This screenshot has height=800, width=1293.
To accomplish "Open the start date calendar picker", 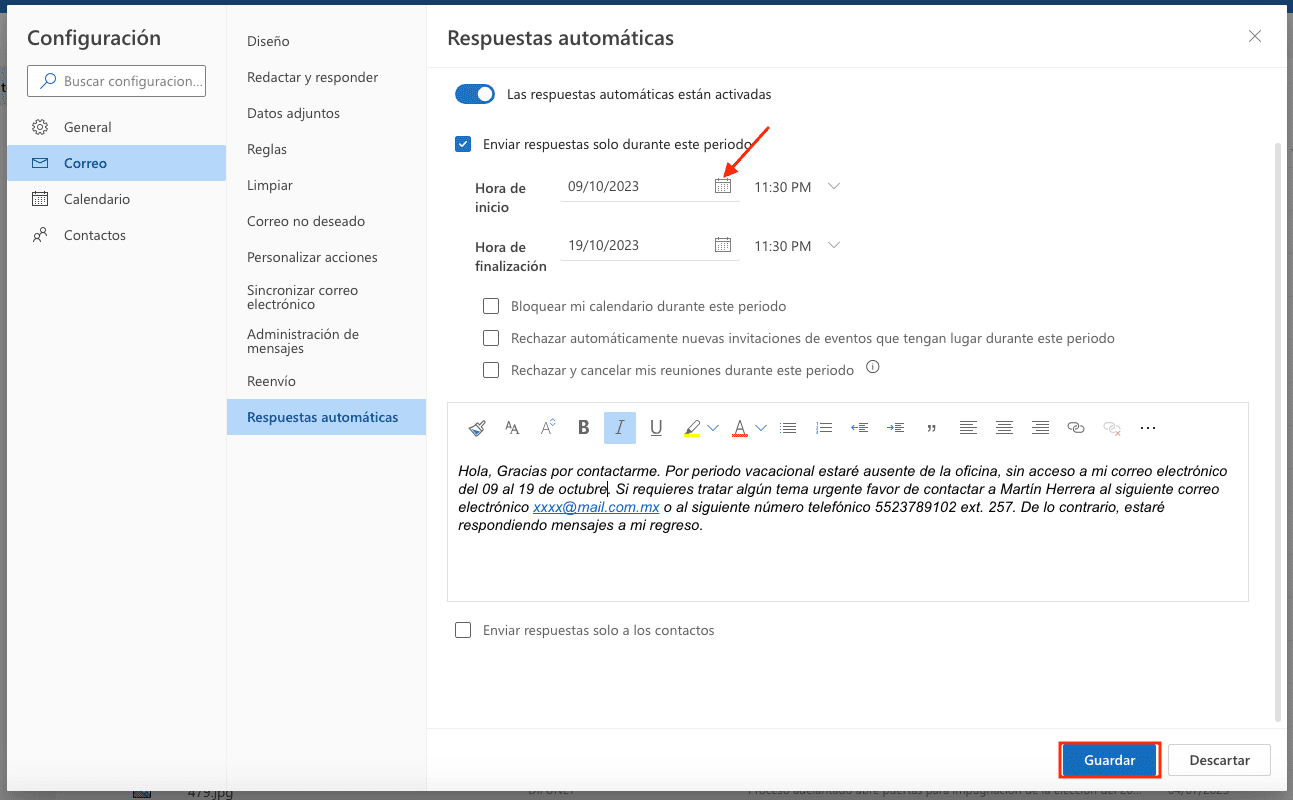I will 723,185.
